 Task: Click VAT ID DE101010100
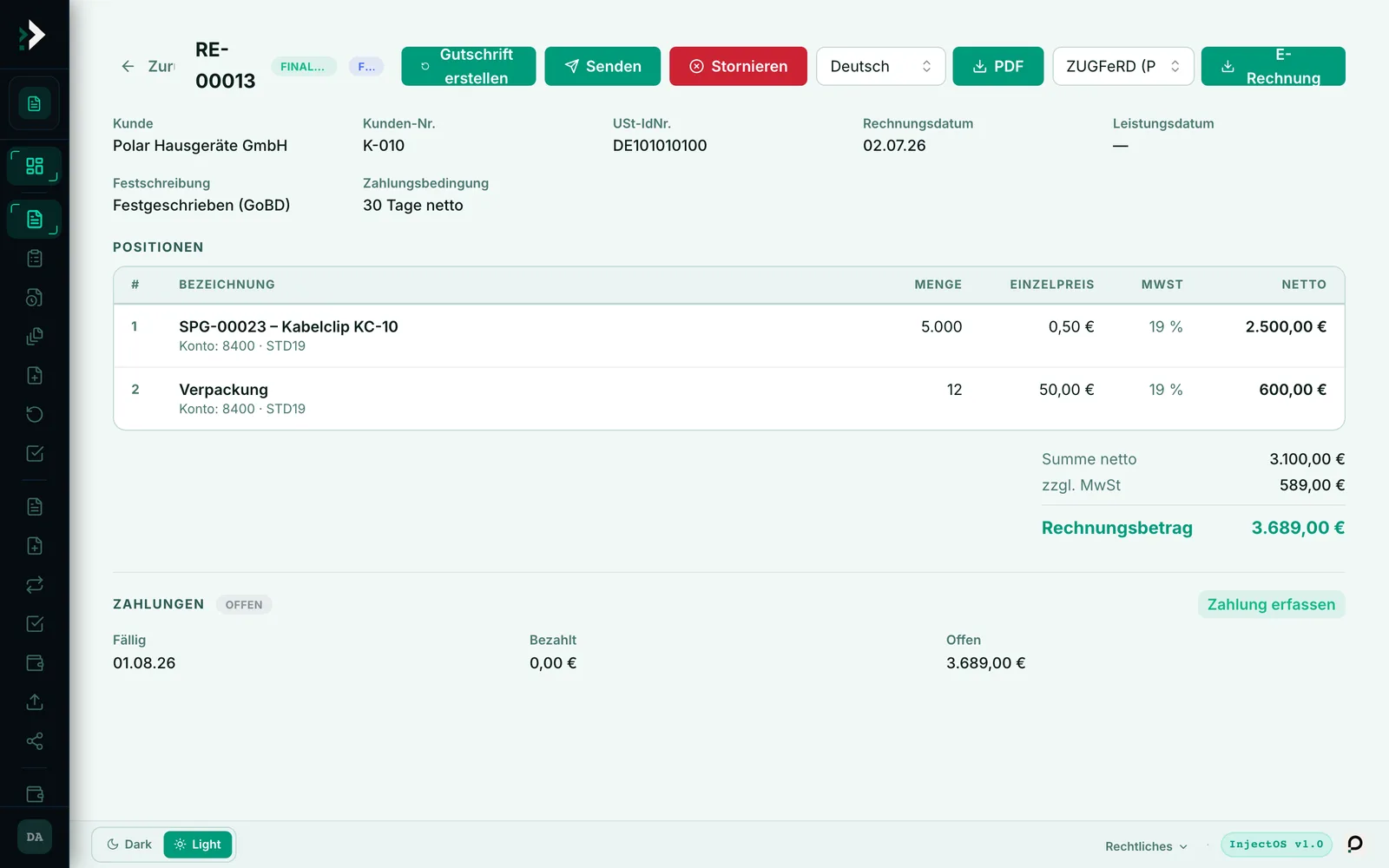tap(660, 146)
